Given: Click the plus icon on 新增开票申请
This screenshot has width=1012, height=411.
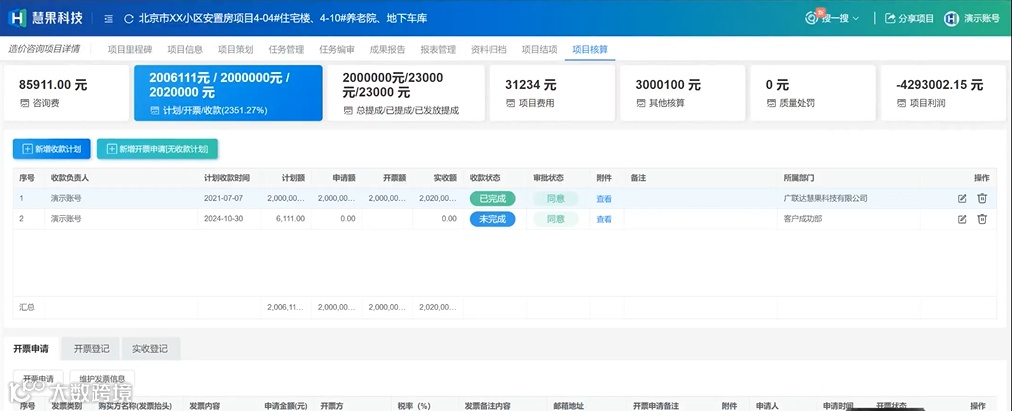Looking at the screenshot, I should click(112, 149).
